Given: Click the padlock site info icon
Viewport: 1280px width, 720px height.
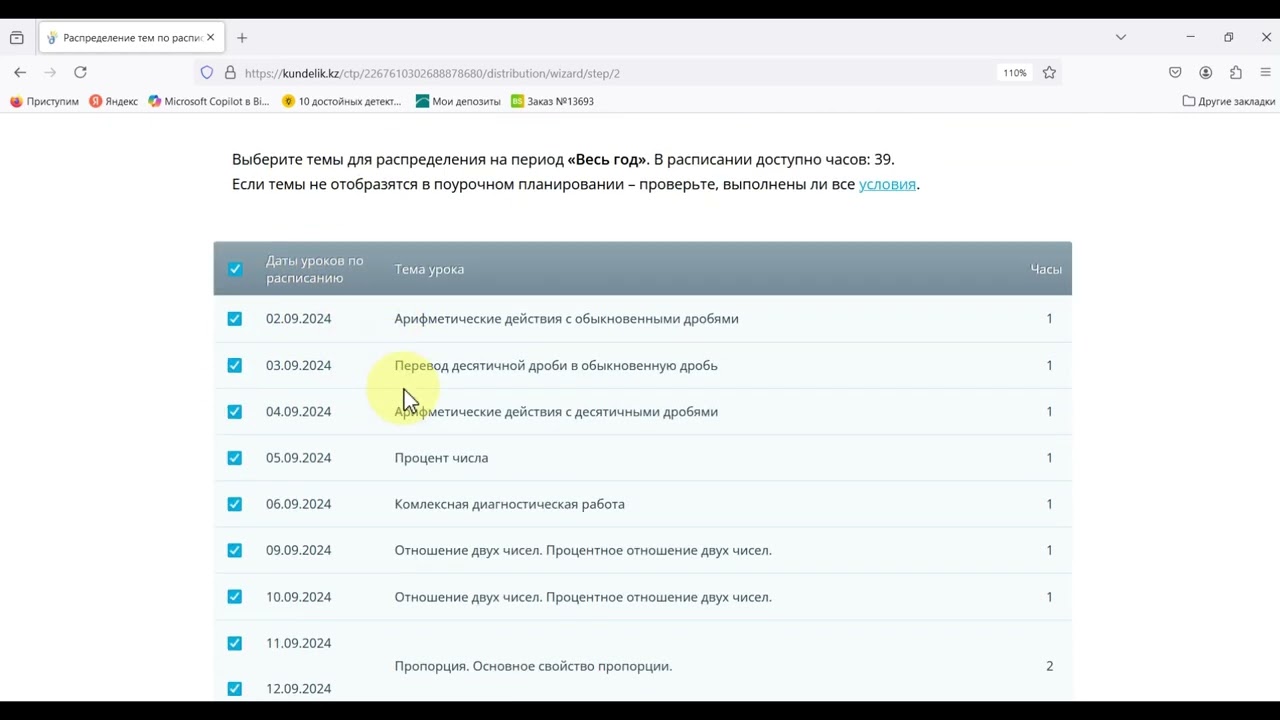Looking at the screenshot, I should 230,73.
